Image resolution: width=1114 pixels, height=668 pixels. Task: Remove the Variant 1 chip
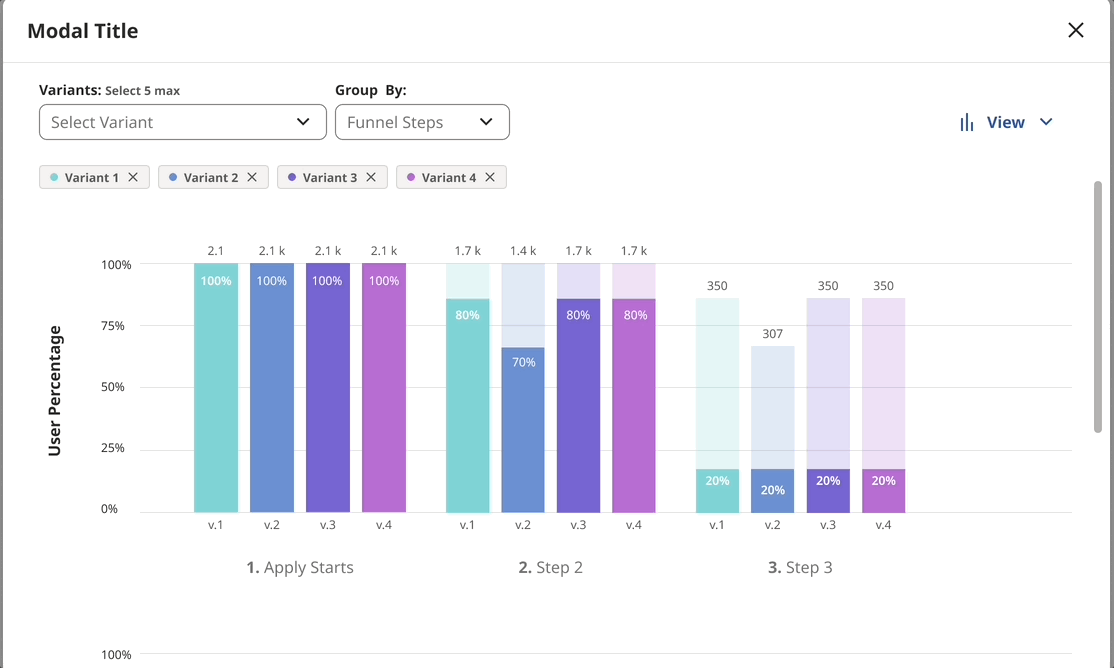[x=133, y=177]
